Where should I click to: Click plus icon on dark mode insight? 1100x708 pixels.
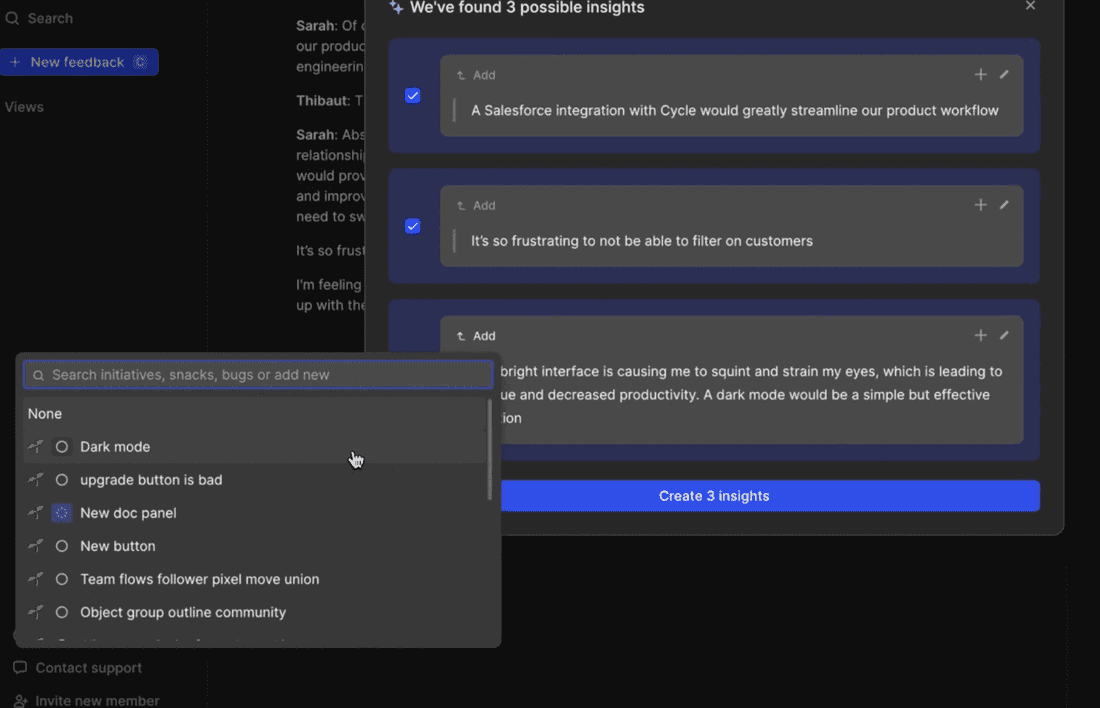(x=980, y=336)
